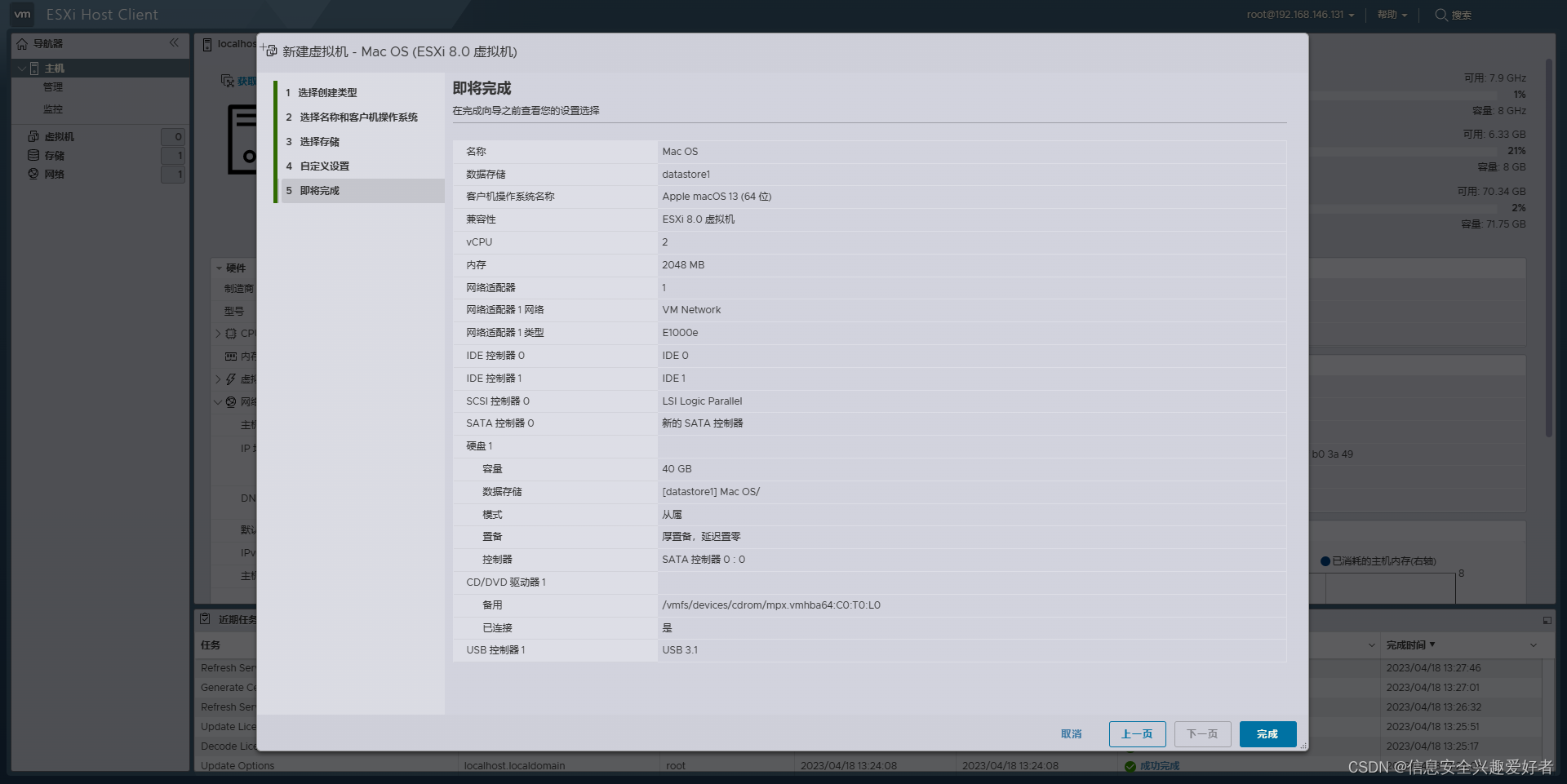
Task: Go to step 4 Customize settings
Action: tap(317, 166)
